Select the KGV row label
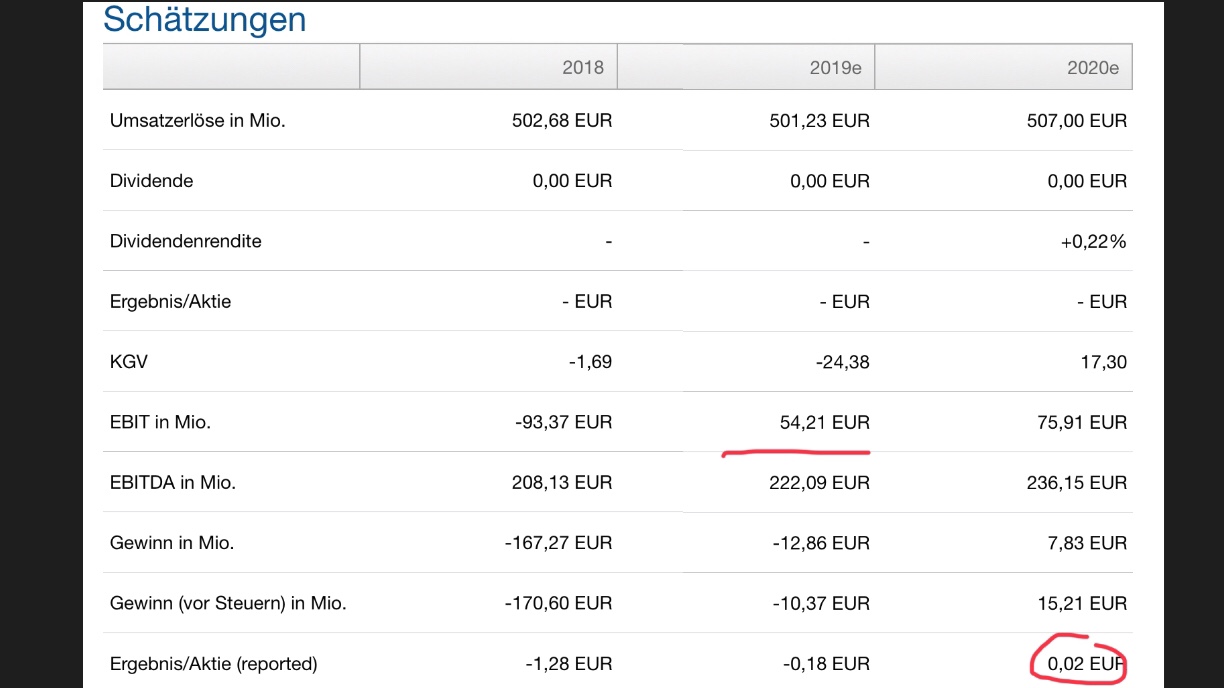This screenshot has height=688, width=1224. coord(129,362)
